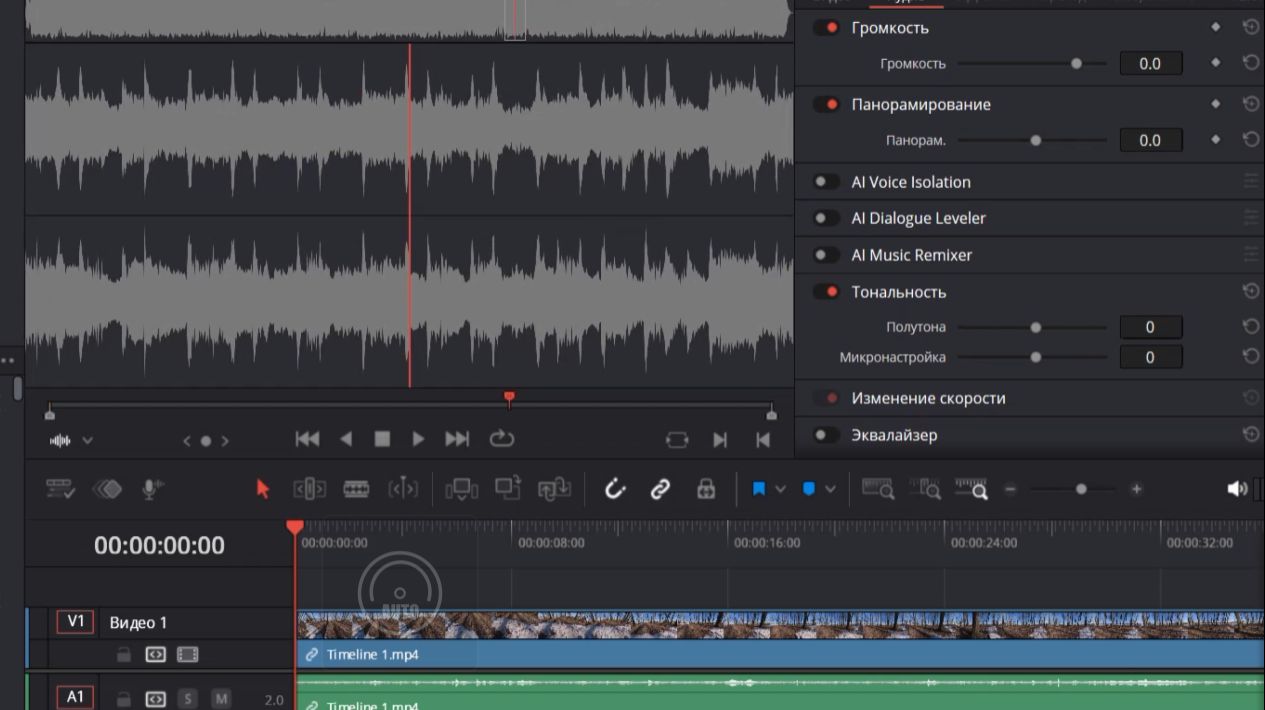Click the Insert clip edit icon
Image resolution: width=1265 pixels, height=710 pixels.
[x=462, y=489]
